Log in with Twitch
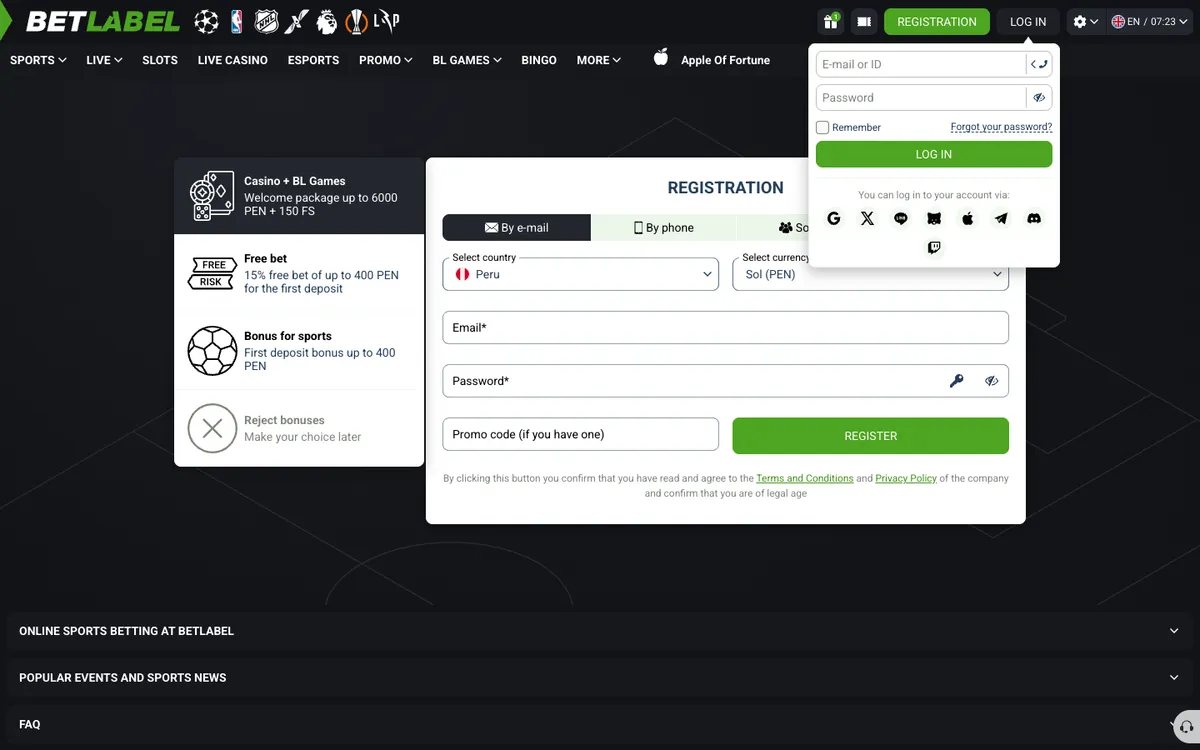Image resolution: width=1200 pixels, height=750 pixels. (934, 248)
